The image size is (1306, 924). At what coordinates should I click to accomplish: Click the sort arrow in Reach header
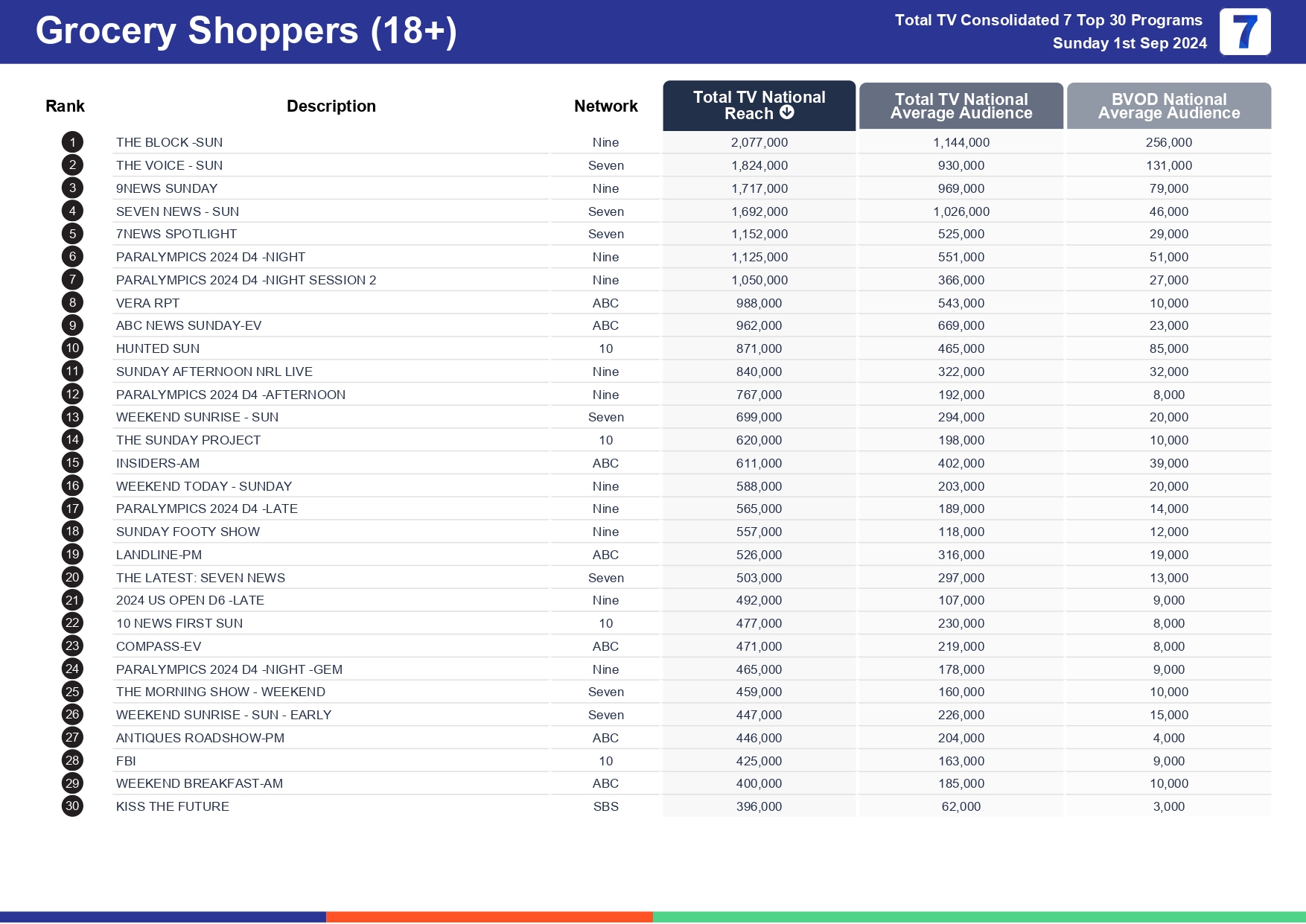point(786,112)
